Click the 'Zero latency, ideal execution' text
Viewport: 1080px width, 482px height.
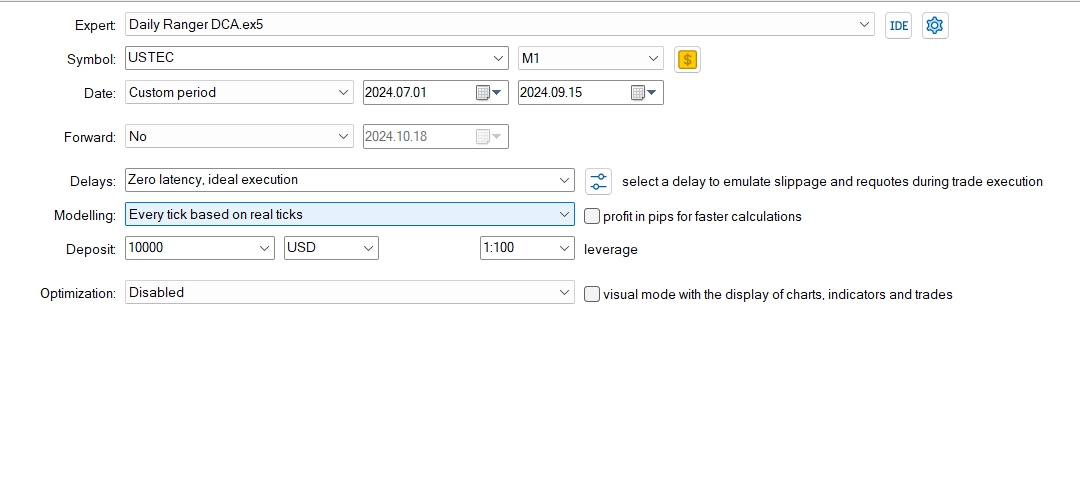click(214, 180)
